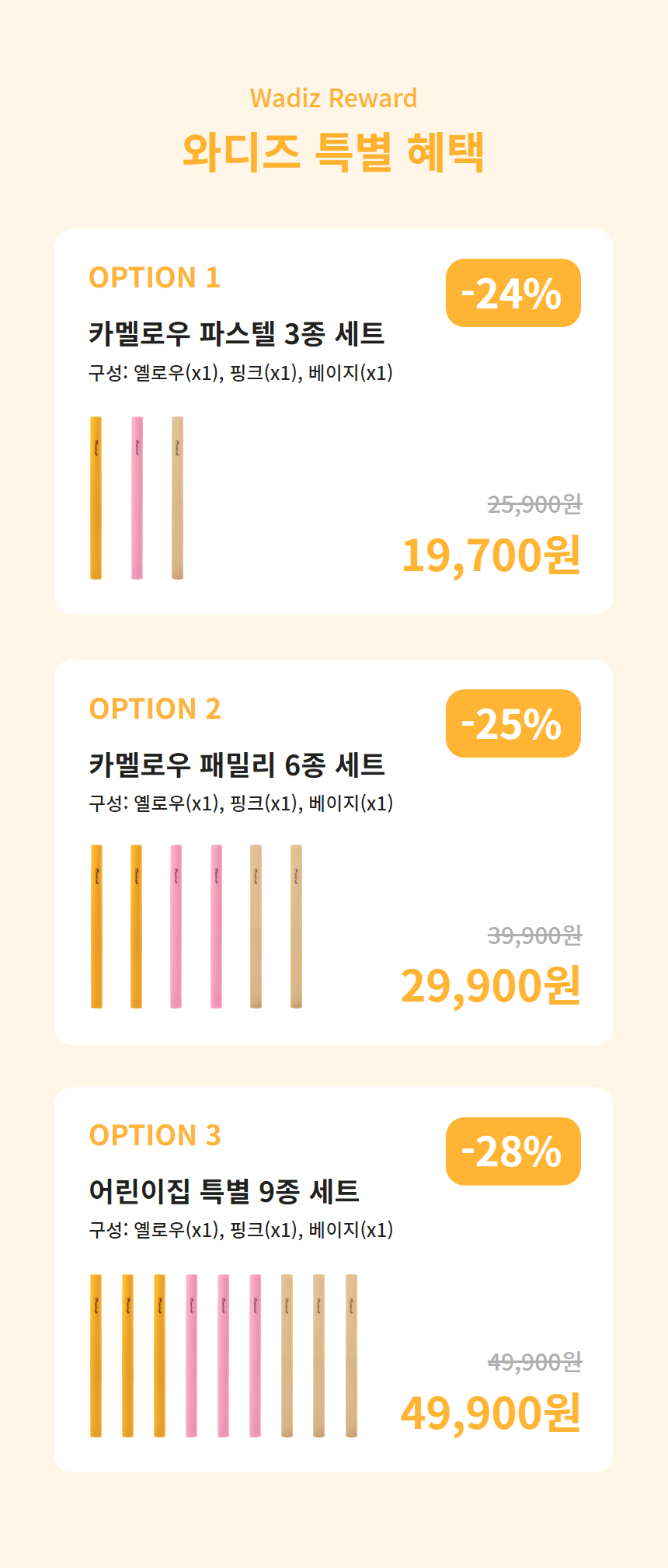The image size is (668, 1568).
Task: Click the 카멜로우 패밀리 6종 세트 title
Action: point(236,765)
